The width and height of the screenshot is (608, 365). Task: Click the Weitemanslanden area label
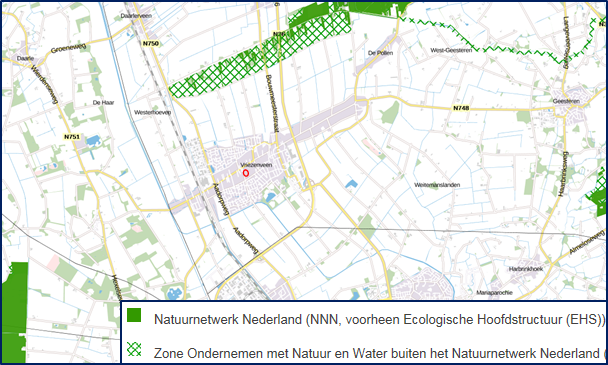point(437,185)
